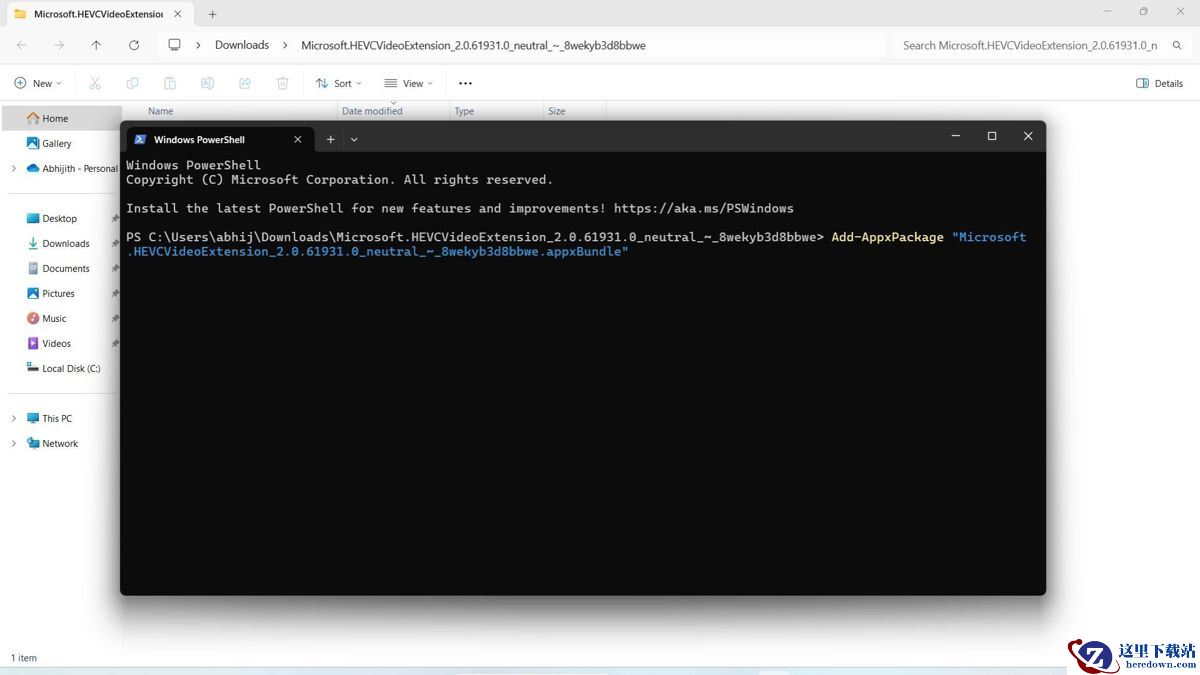The height and width of the screenshot is (675, 1200).
Task: Click the breadcrumb chevron after Downloads
Action: tap(285, 45)
